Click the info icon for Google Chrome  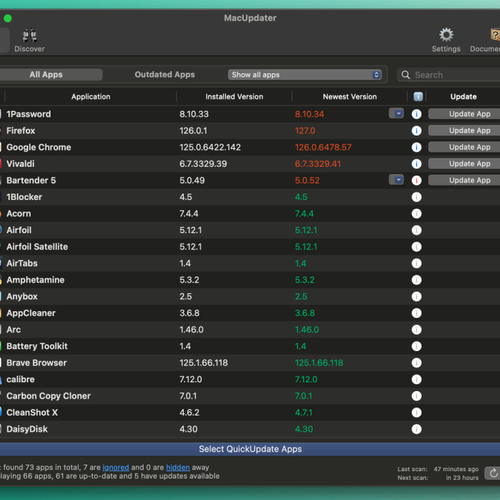(x=416, y=147)
